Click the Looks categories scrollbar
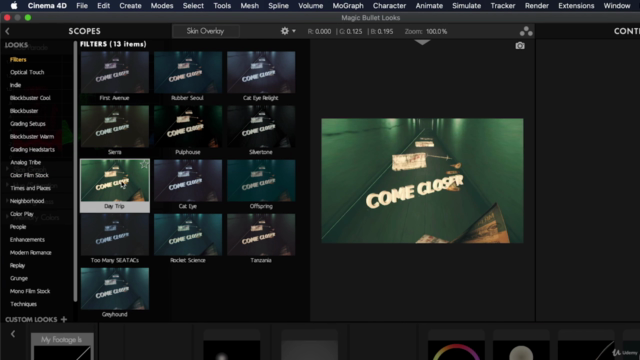 (75, 171)
